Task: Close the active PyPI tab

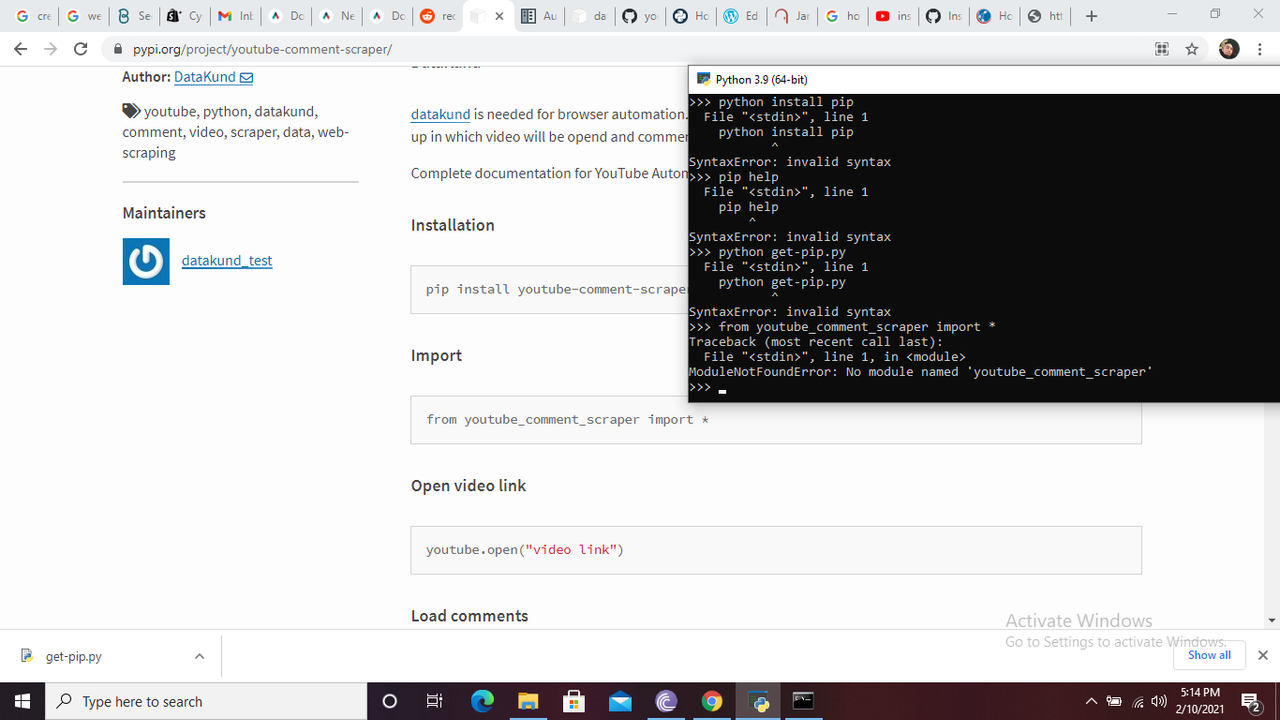Action: click(499, 16)
